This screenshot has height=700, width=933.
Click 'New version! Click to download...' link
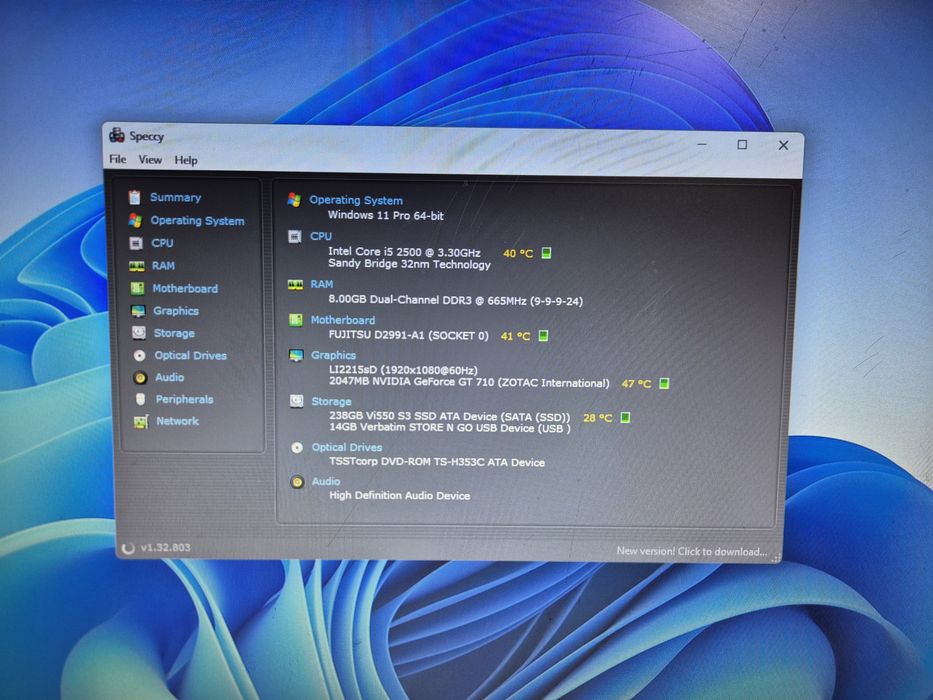point(691,551)
